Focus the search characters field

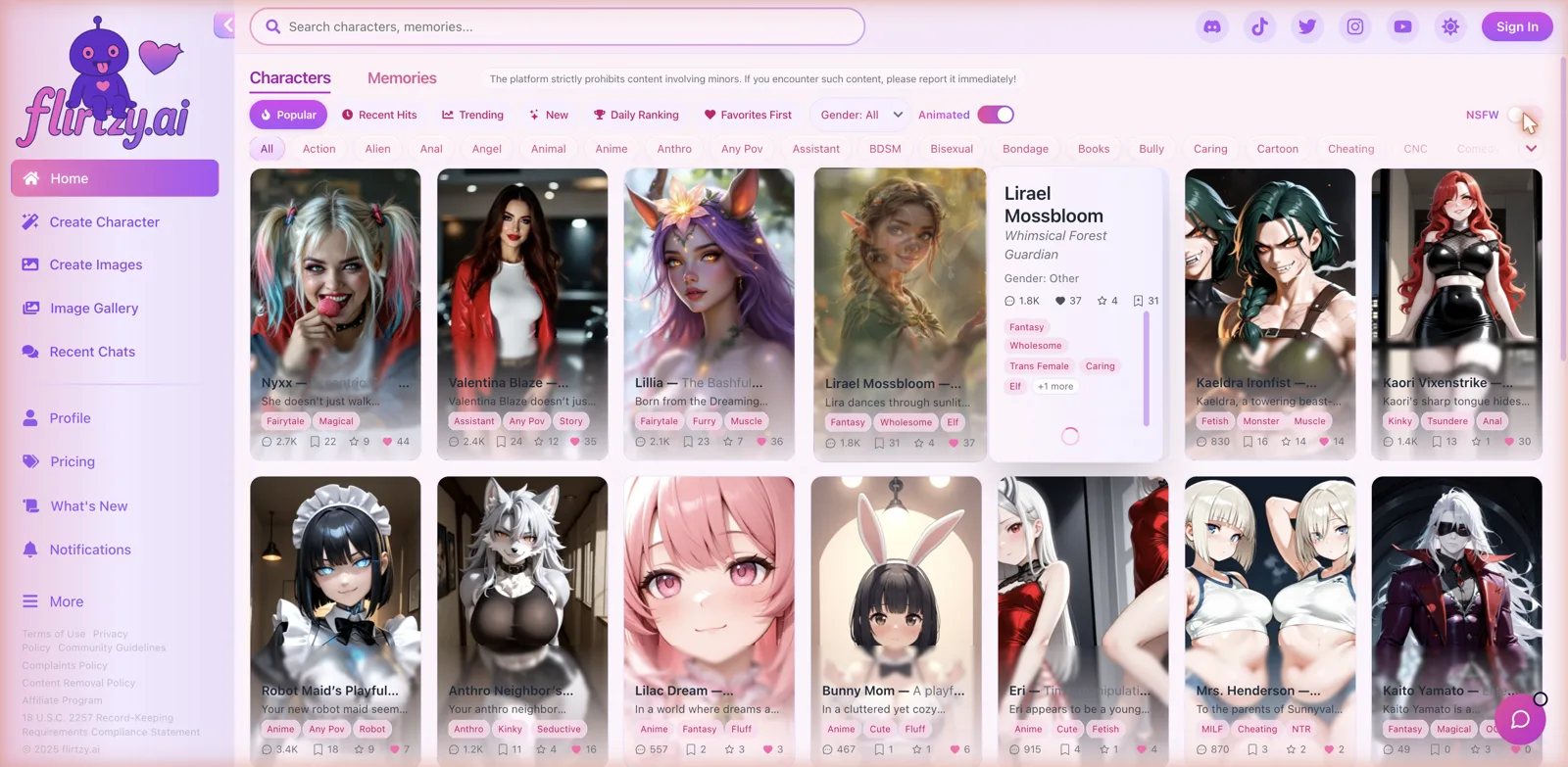point(558,26)
